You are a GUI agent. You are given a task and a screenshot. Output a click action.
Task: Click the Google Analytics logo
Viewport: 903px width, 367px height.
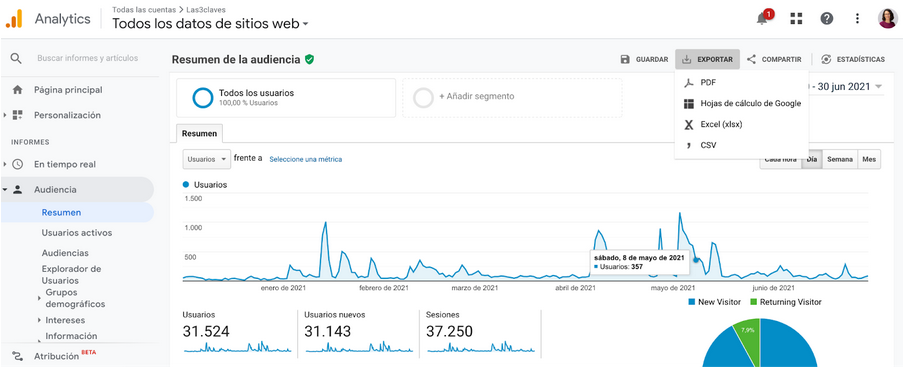click(x=14, y=18)
